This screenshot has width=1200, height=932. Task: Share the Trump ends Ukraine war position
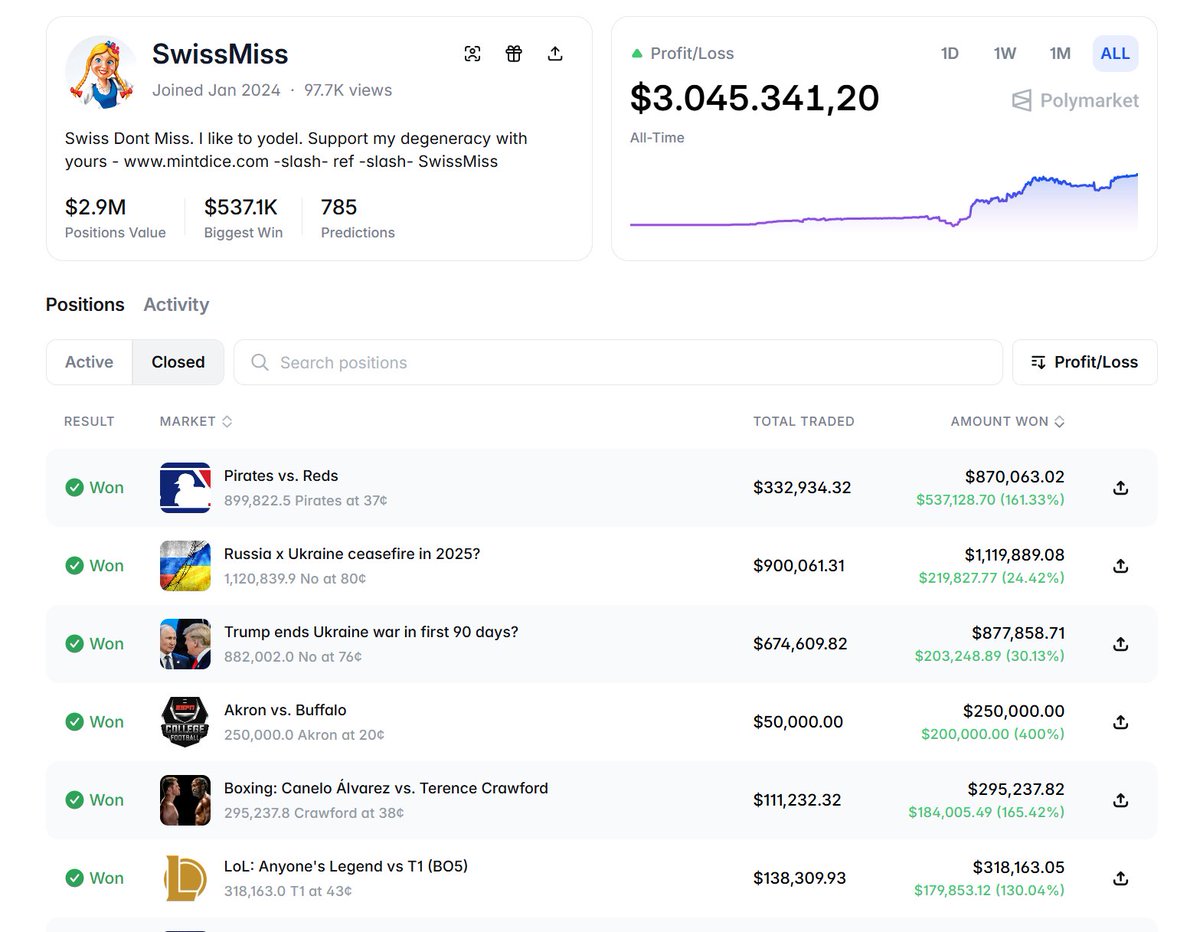click(1121, 643)
